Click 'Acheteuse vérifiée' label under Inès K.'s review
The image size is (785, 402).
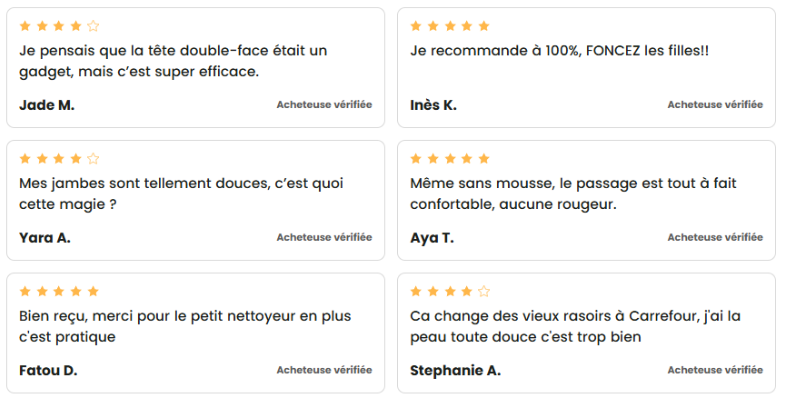(715, 105)
